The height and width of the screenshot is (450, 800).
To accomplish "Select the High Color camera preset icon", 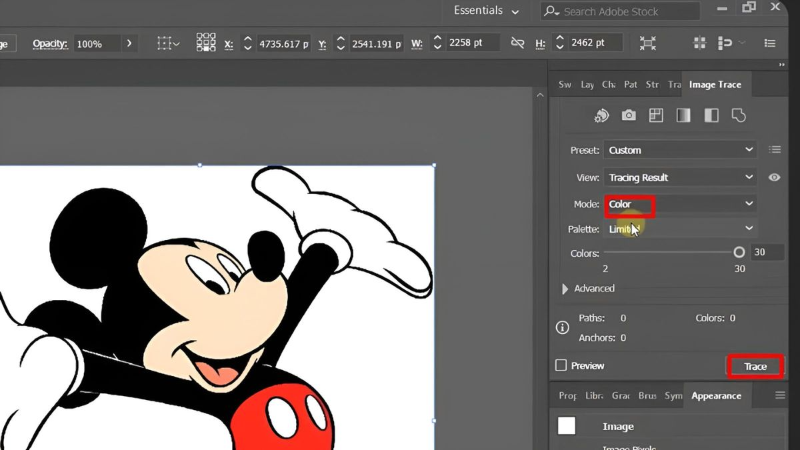I will click(629, 115).
